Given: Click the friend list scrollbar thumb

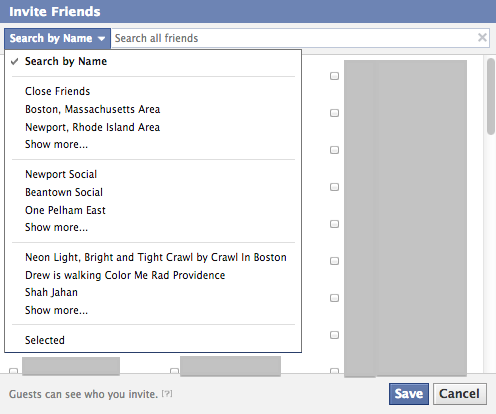Looking at the screenshot, I should pyautogui.click(x=491, y=96).
